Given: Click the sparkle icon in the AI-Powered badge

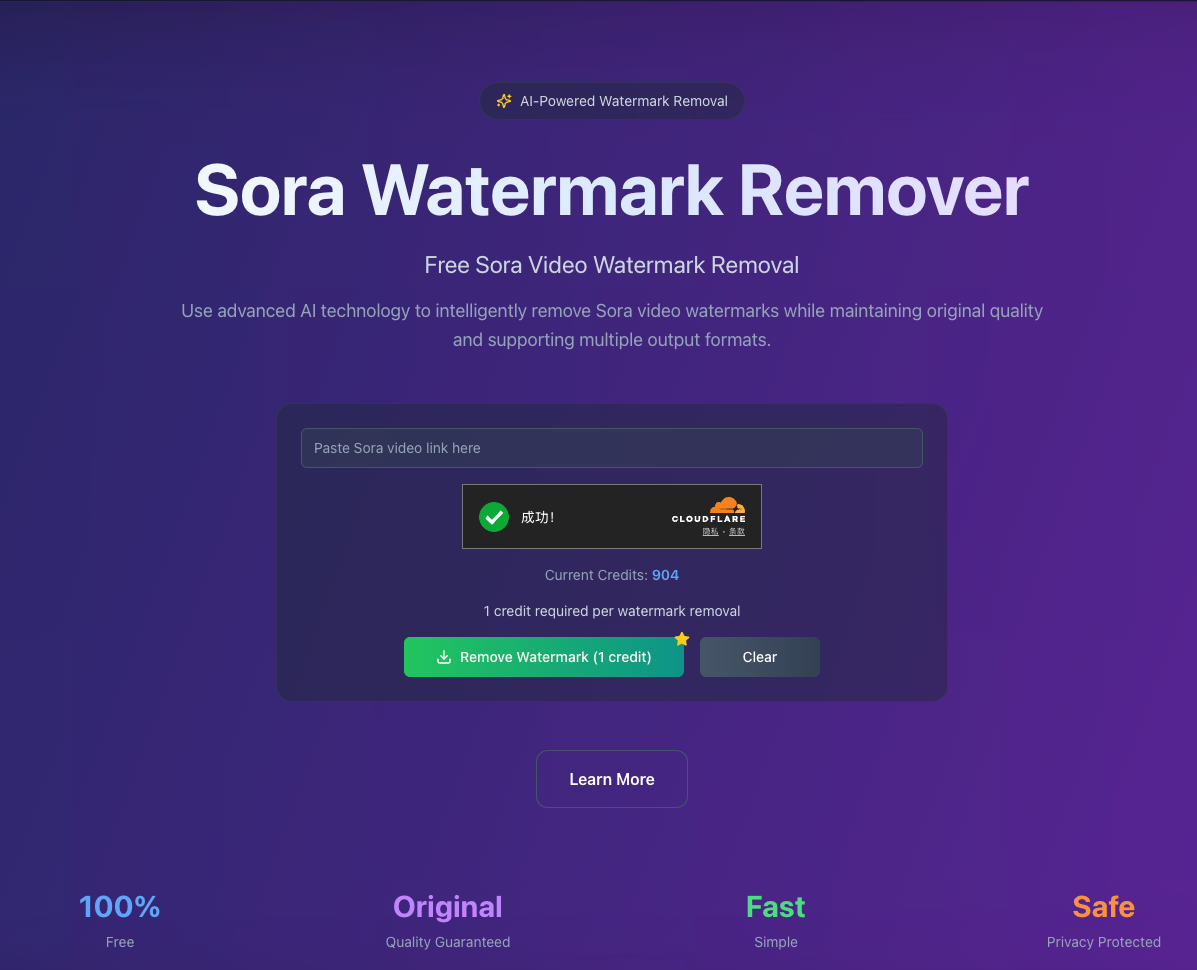Looking at the screenshot, I should [504, 100].
